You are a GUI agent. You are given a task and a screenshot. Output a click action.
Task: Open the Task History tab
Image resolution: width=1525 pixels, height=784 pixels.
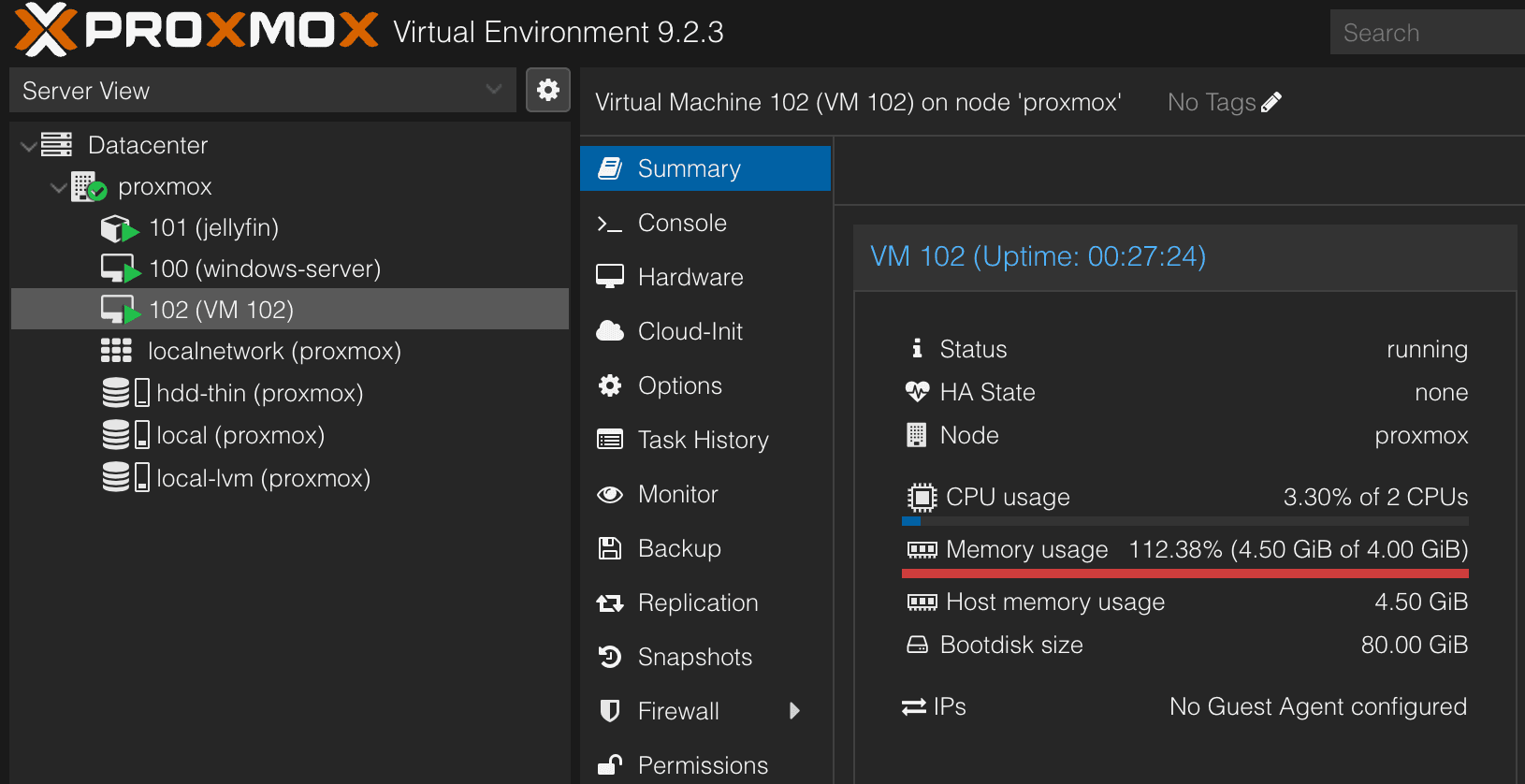[705, 440]
